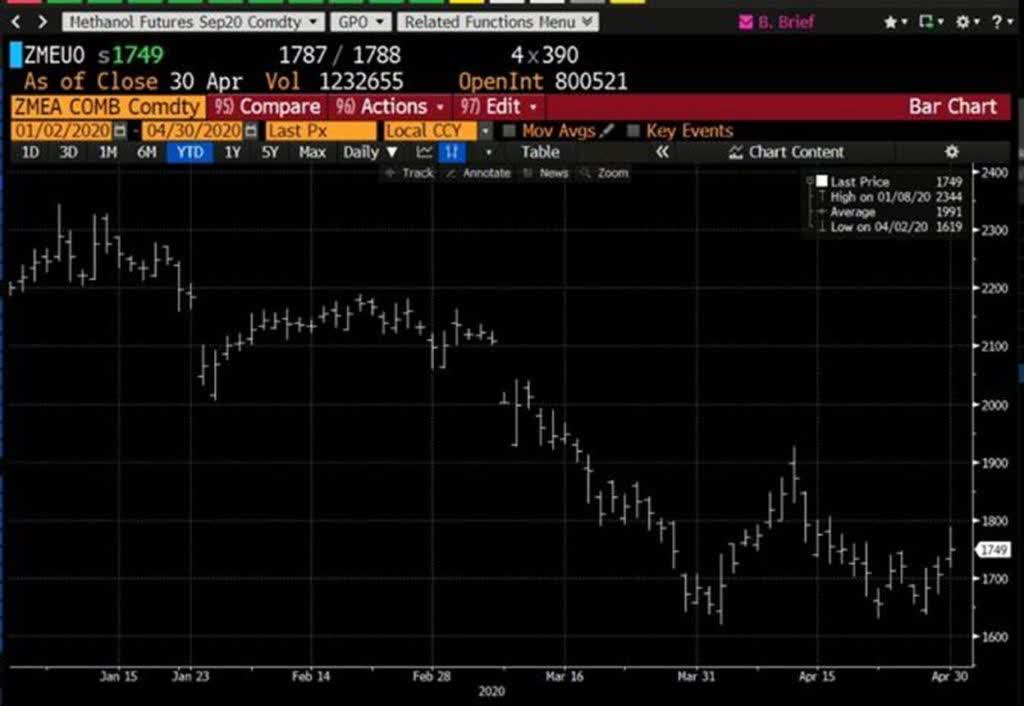
Task: Click the ZMEU0 ticker label
Action: coord(54,55)
